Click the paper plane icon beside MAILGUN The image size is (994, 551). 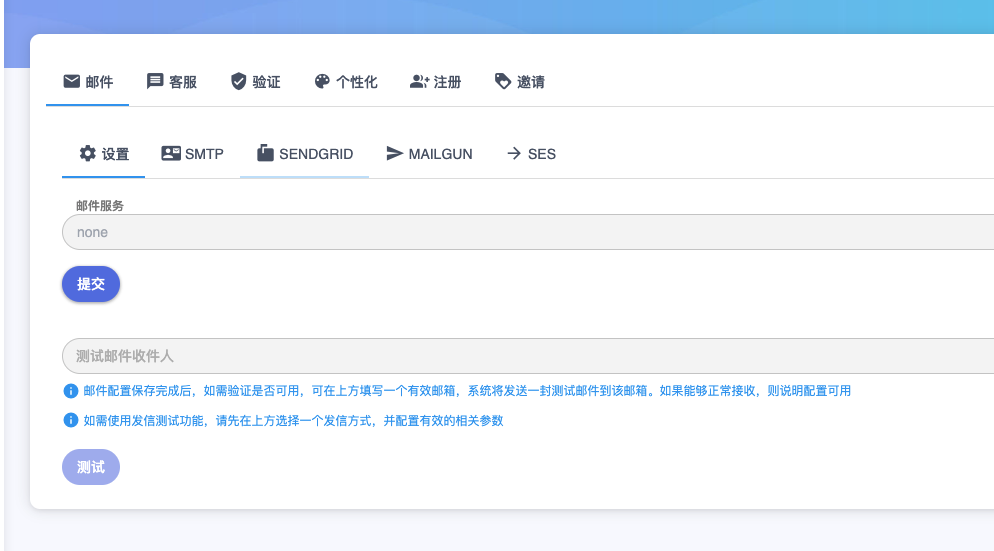[394, 153]
